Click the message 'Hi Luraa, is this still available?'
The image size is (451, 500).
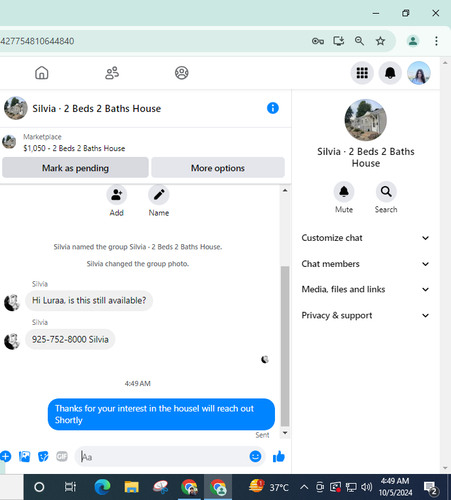click(x=89, y=301)
